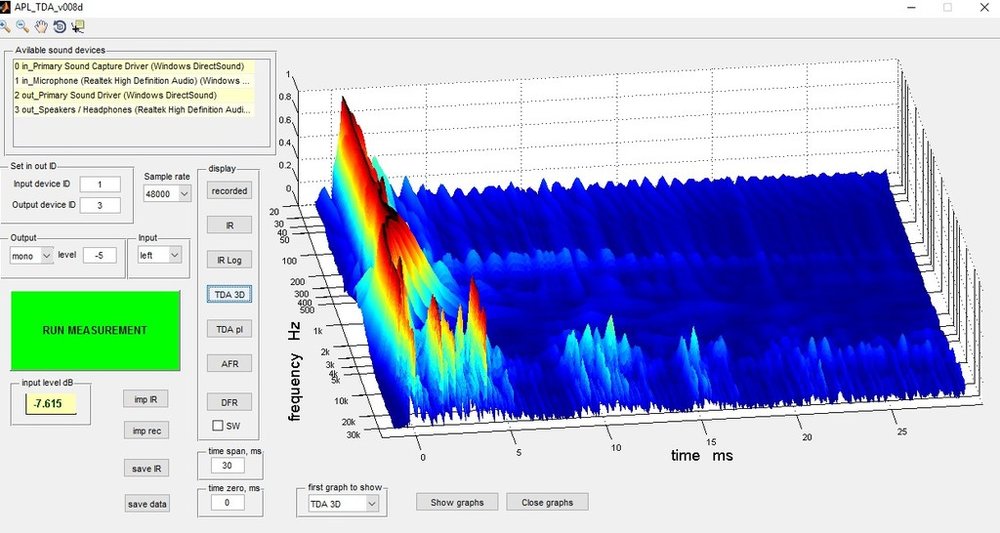Click the Close graphs button
Screen dimensions: 1000x533
(547, 502)
